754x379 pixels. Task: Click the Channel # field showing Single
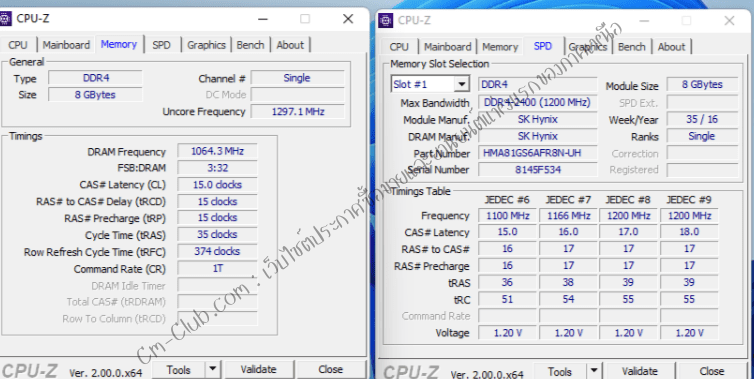(298, 78)
